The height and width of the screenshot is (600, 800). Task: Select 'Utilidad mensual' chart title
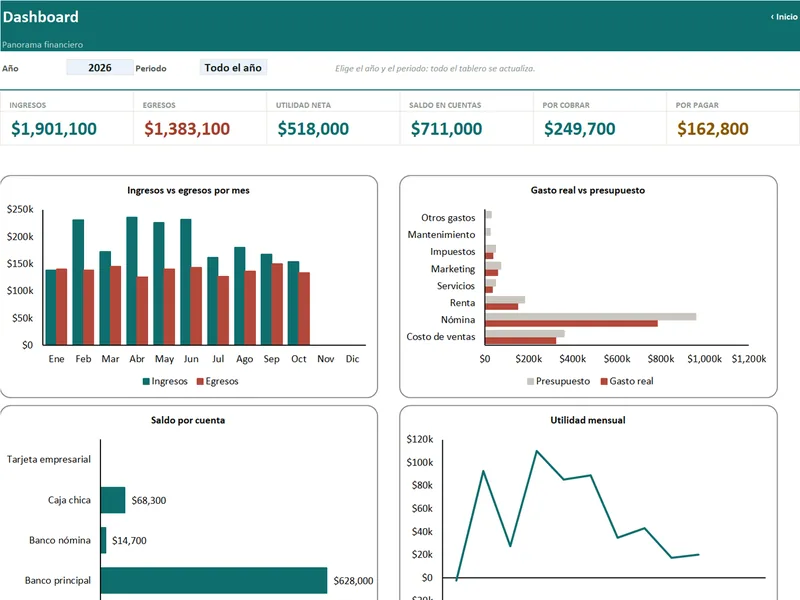[588, 420]
